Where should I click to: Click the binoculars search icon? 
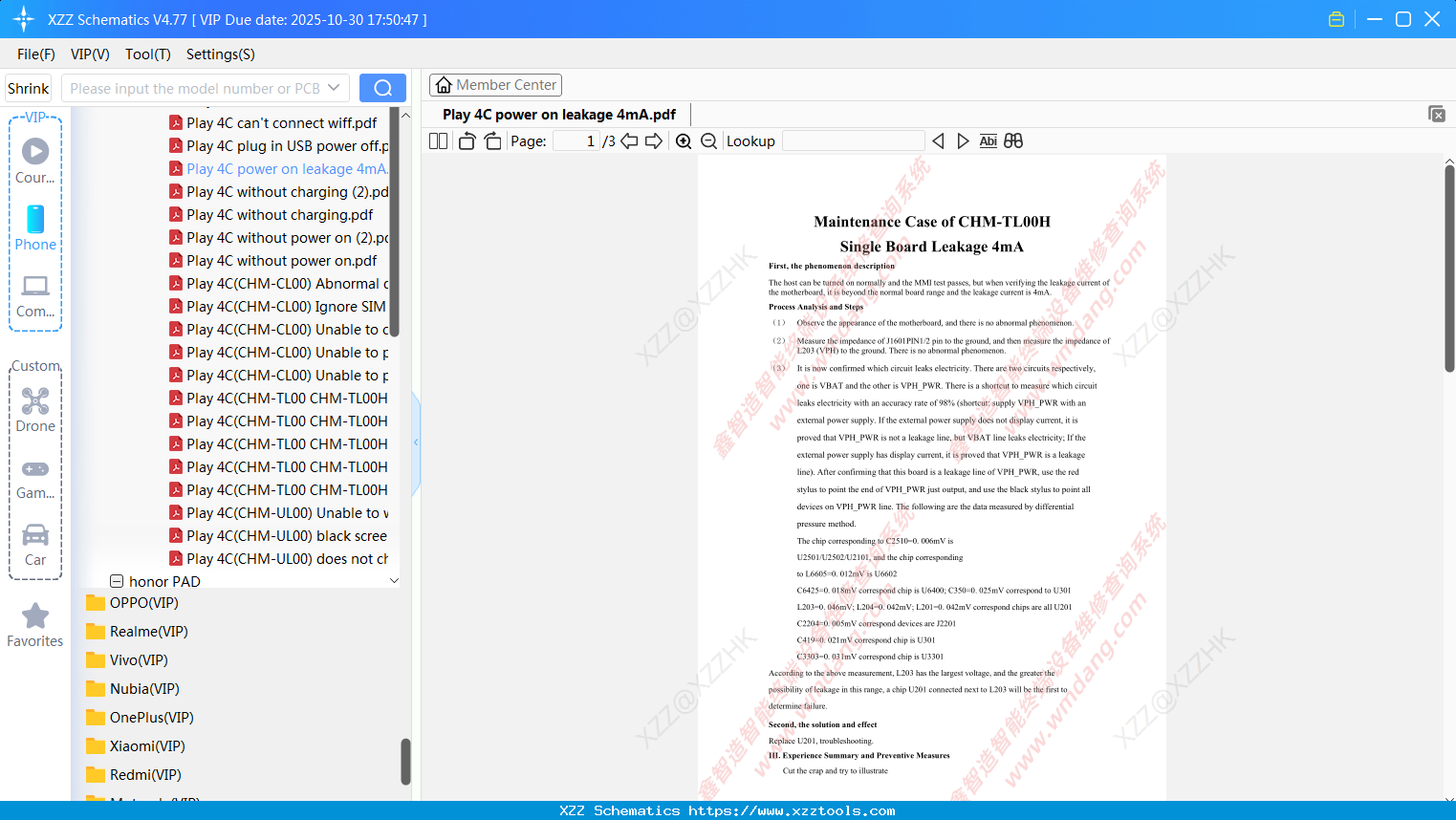[1013, 140]
